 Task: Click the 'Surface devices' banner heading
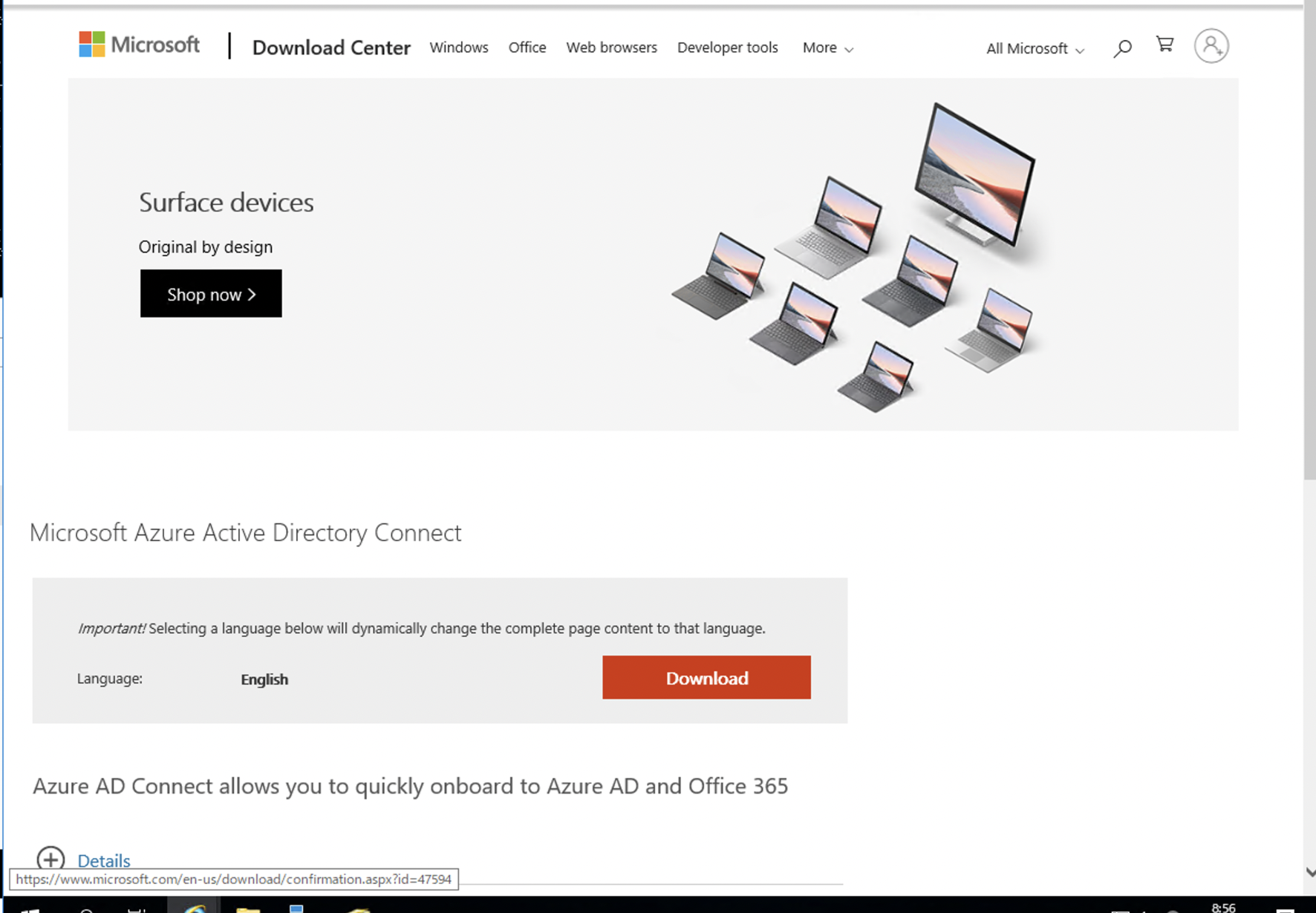(227, 202)
